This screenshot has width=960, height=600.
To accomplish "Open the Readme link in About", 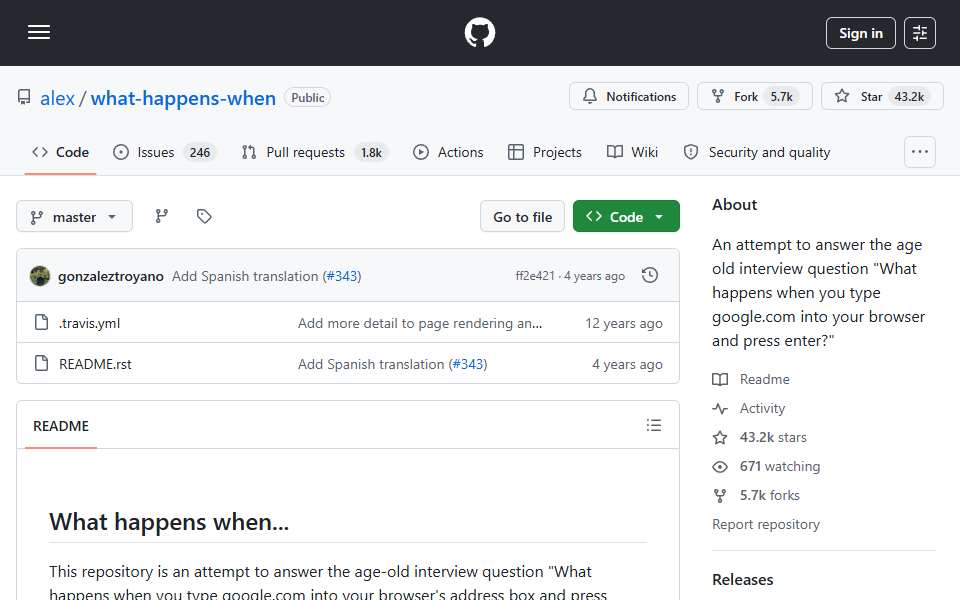I will [x=751, y=380].
